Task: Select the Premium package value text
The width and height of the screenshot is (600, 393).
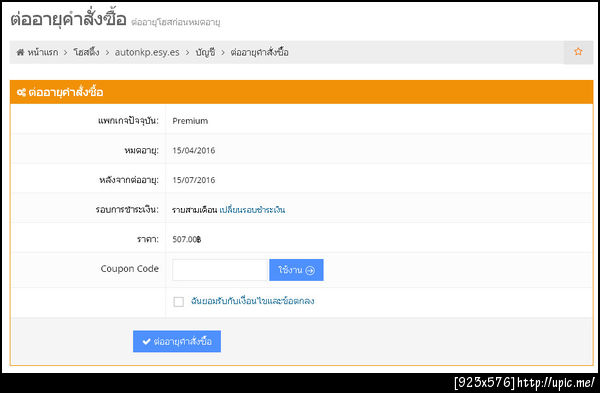Action: 190,121
